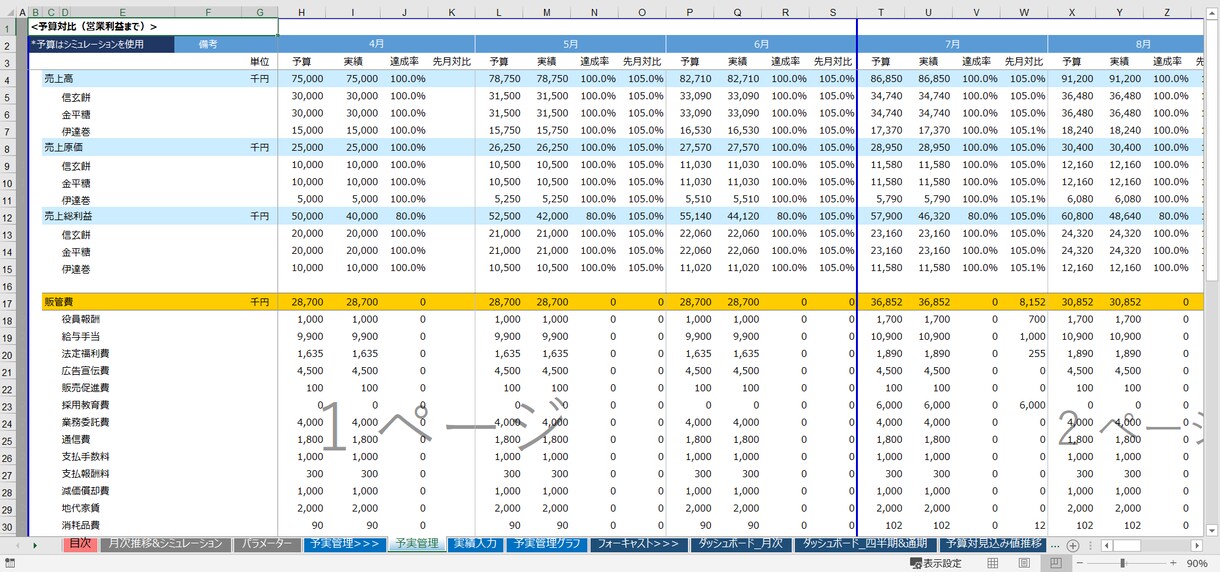
Task: Open 表示設定 display settings
Action: [936, 563]
